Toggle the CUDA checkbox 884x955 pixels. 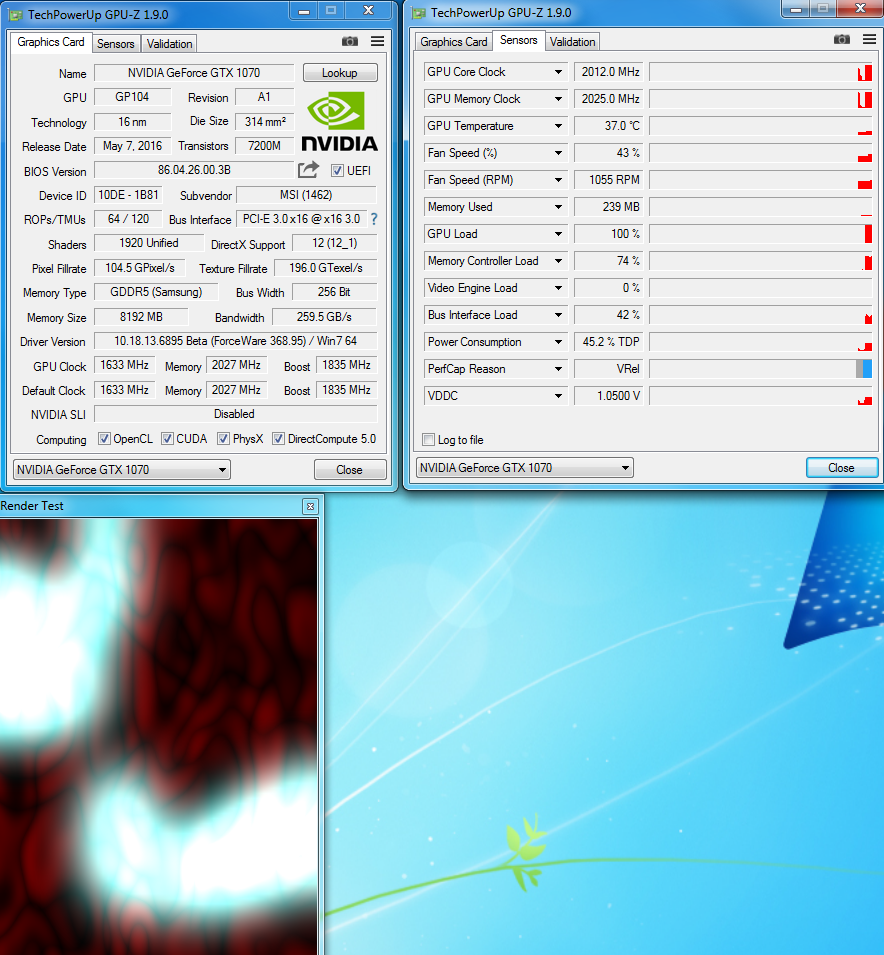(x=168, y=439)
